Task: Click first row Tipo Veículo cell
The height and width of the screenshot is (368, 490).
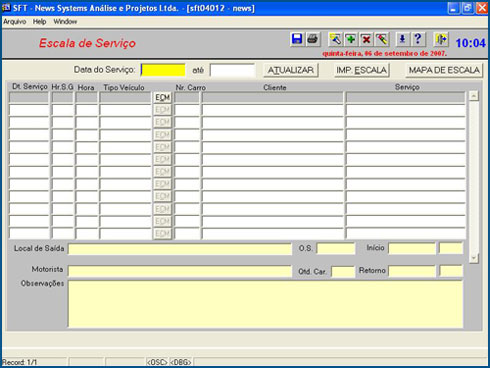Action: point(126,97)
